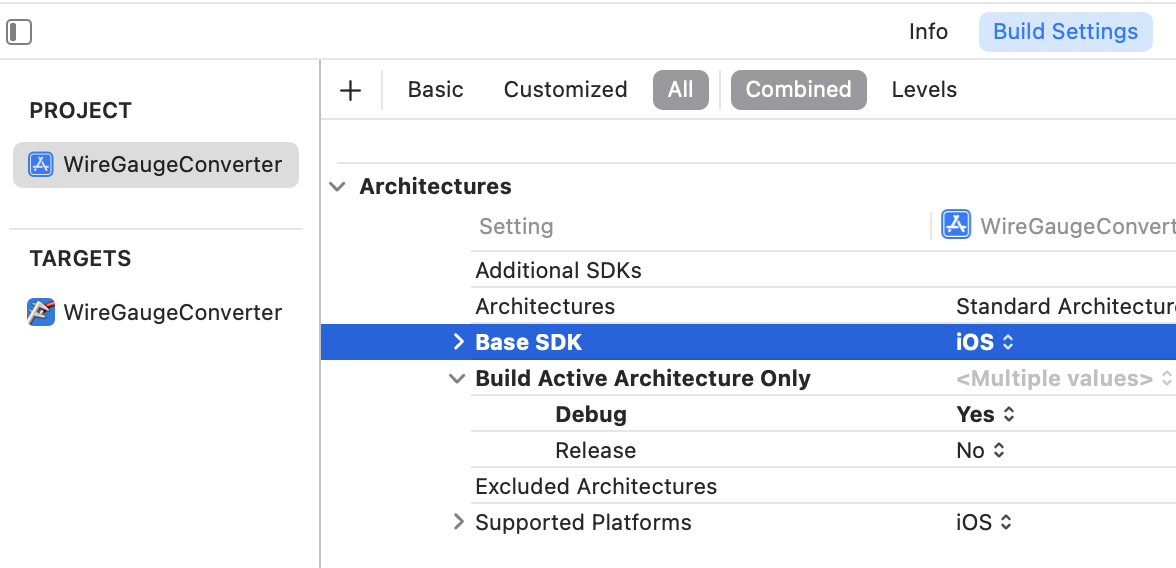Select the Base SDK setting label
This screenshot has height=568, width=1176.
(529, 342)
